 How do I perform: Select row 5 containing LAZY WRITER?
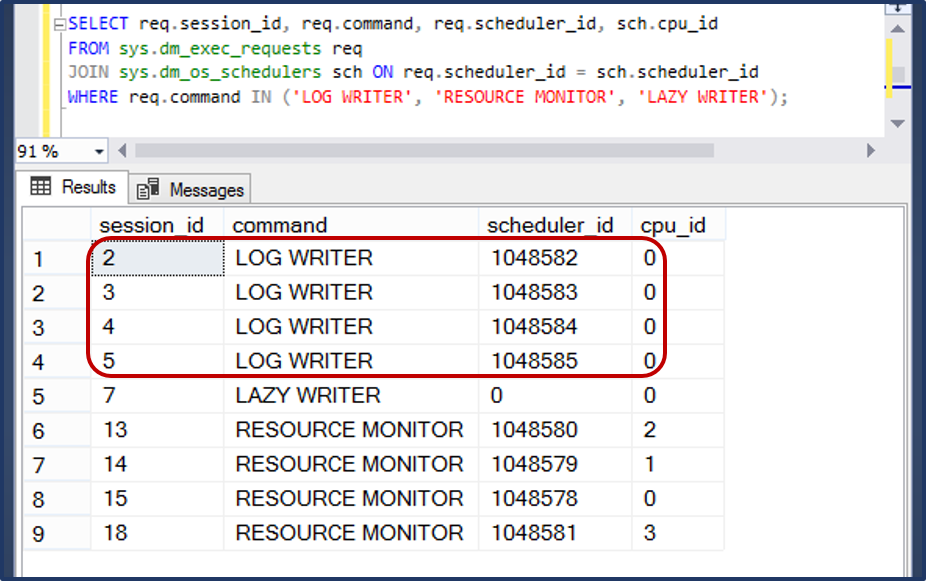pyautogui.click(x=37, y=395)
